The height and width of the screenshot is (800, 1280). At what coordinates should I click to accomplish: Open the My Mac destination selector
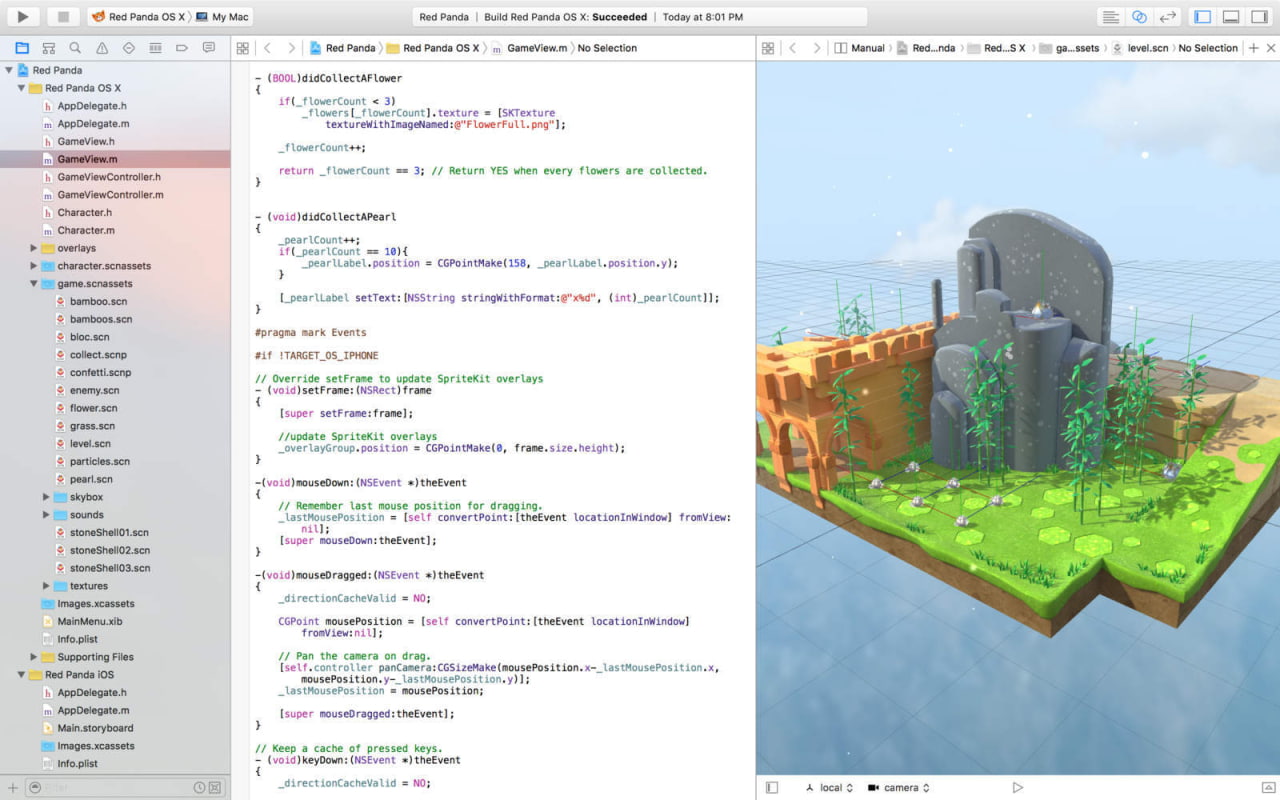[x=224, y=15]
